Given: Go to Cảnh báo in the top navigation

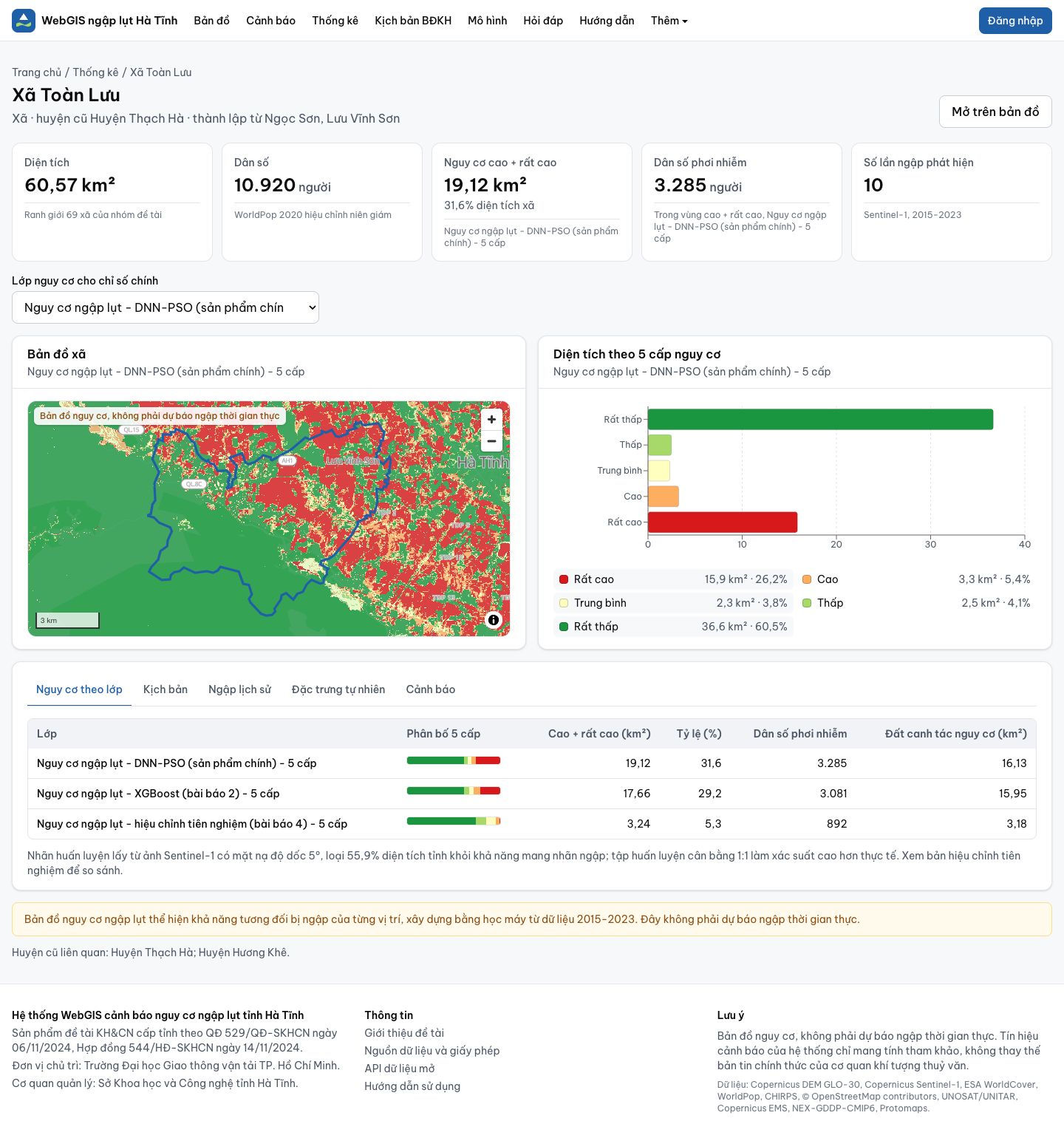Looking at the screenshot, I should pyautogui.click(x=271, y=21).
